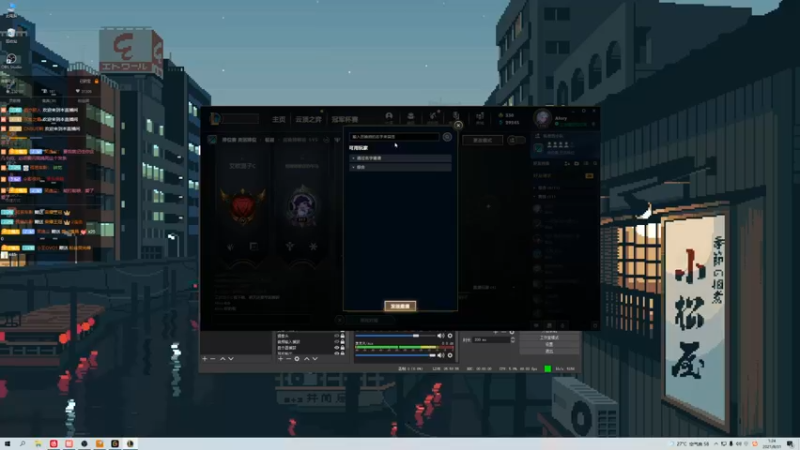
Task: Add a scene with OBS plus button
Action: pos(205,359)
